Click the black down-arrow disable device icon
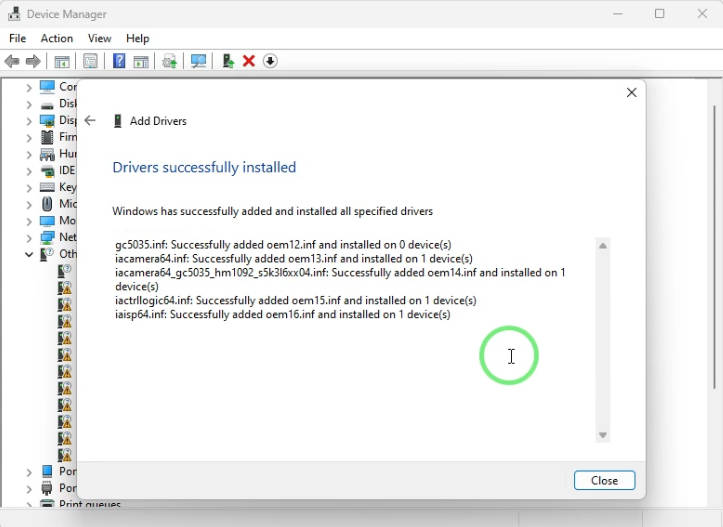The height and width of the screenshot is (527, 723). point(270,61)
